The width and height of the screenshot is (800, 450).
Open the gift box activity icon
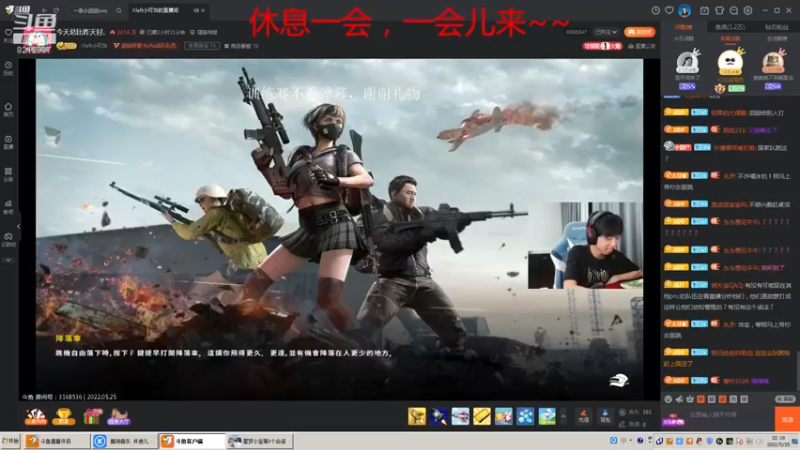[92, 416]
